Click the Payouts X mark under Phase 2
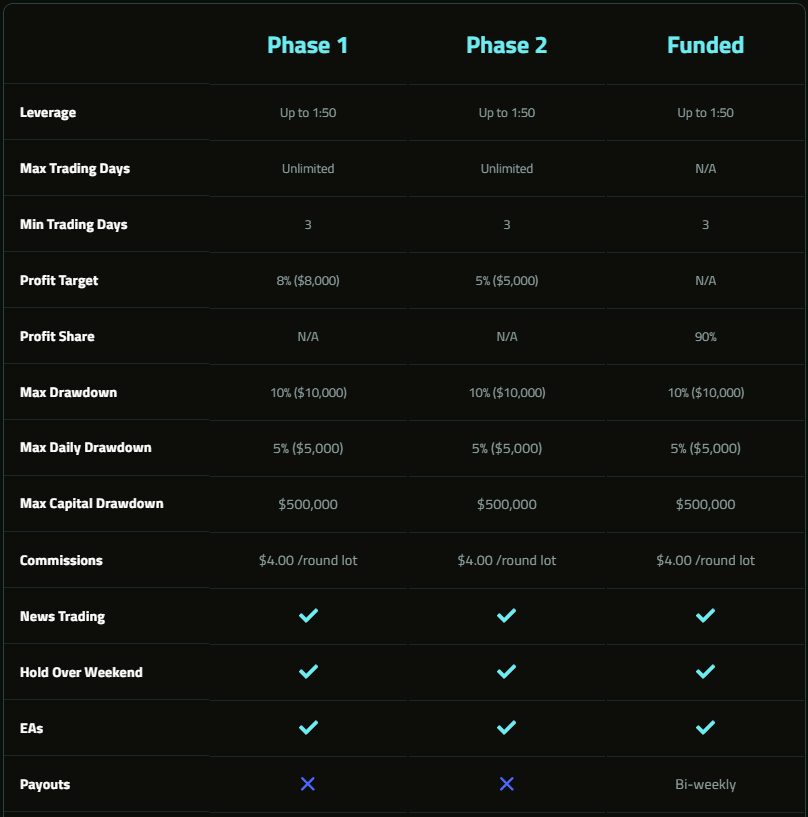 506,784
